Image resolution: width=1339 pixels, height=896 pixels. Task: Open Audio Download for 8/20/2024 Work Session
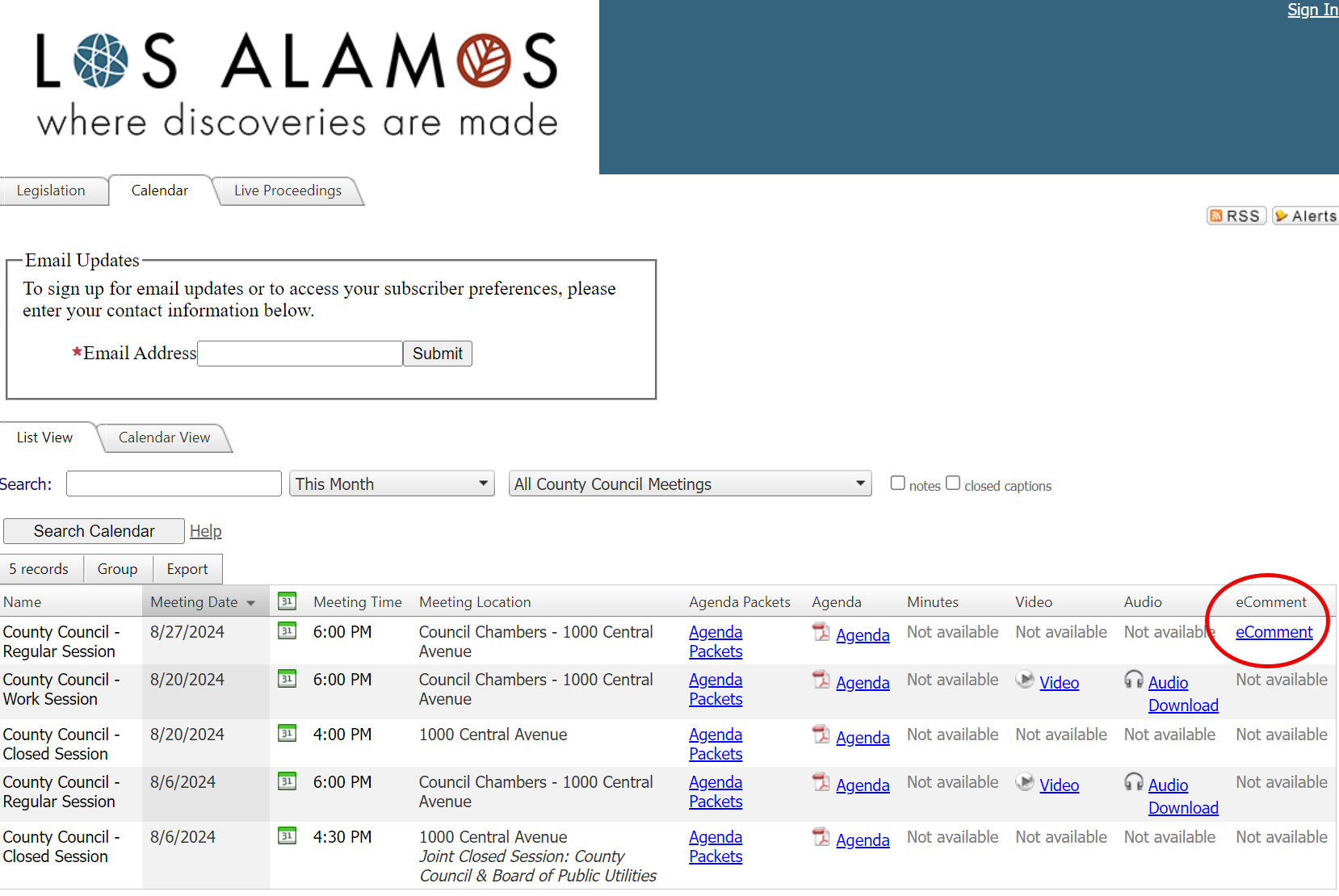coord(1183,694)
